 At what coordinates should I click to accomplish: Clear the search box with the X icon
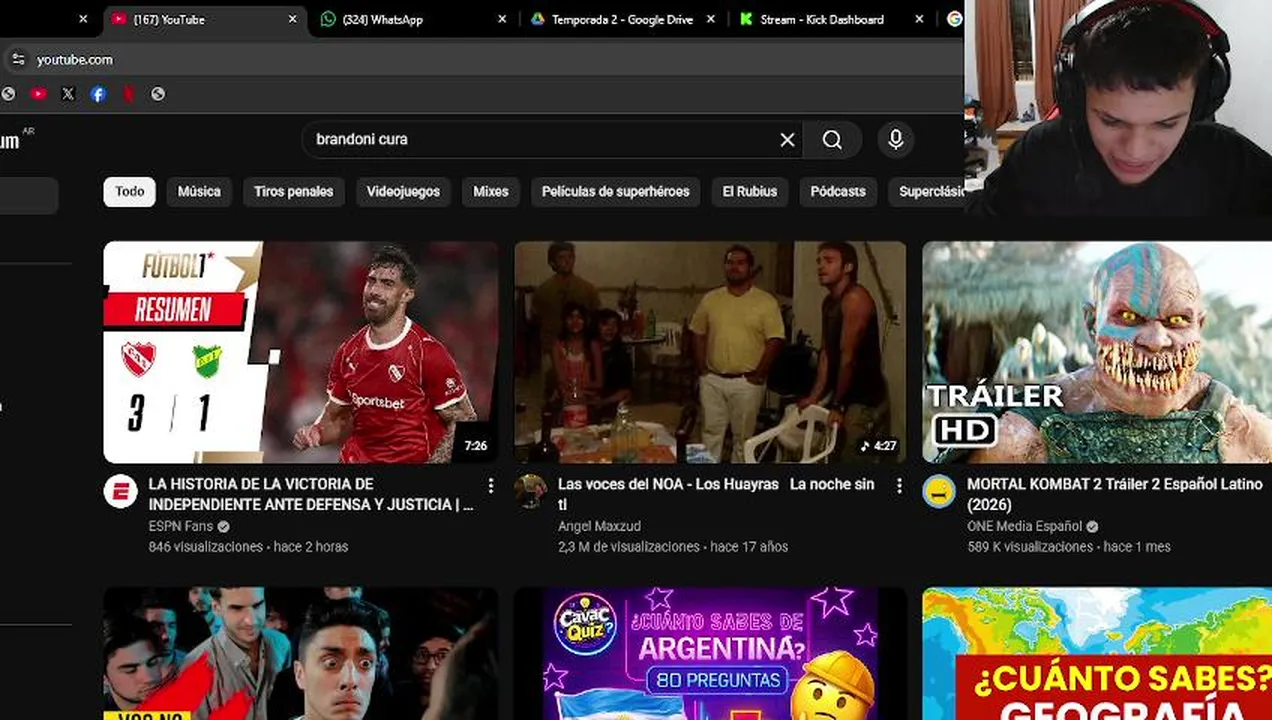click(x=787, y=140)
